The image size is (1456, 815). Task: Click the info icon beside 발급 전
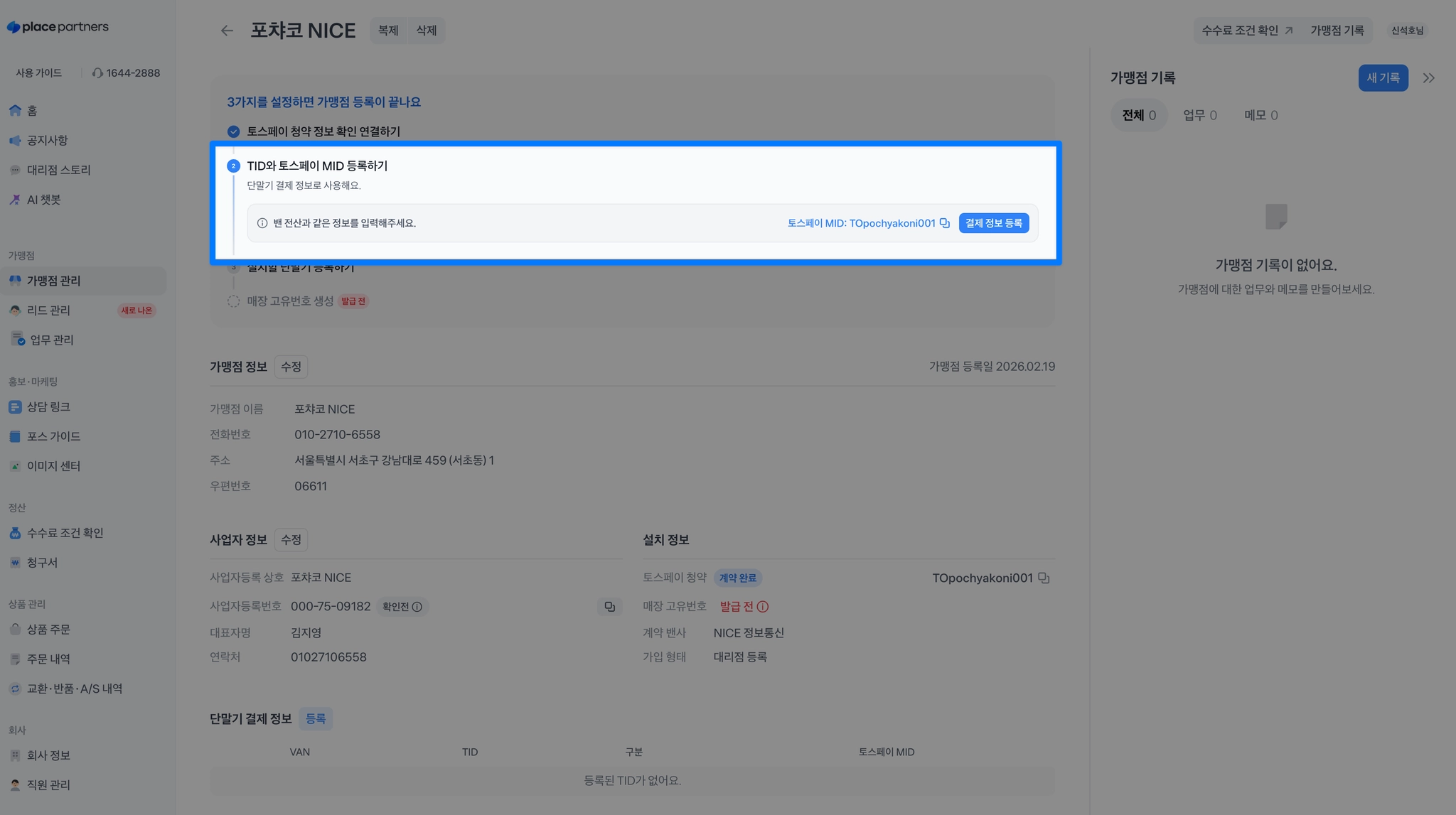pos(763,607)
